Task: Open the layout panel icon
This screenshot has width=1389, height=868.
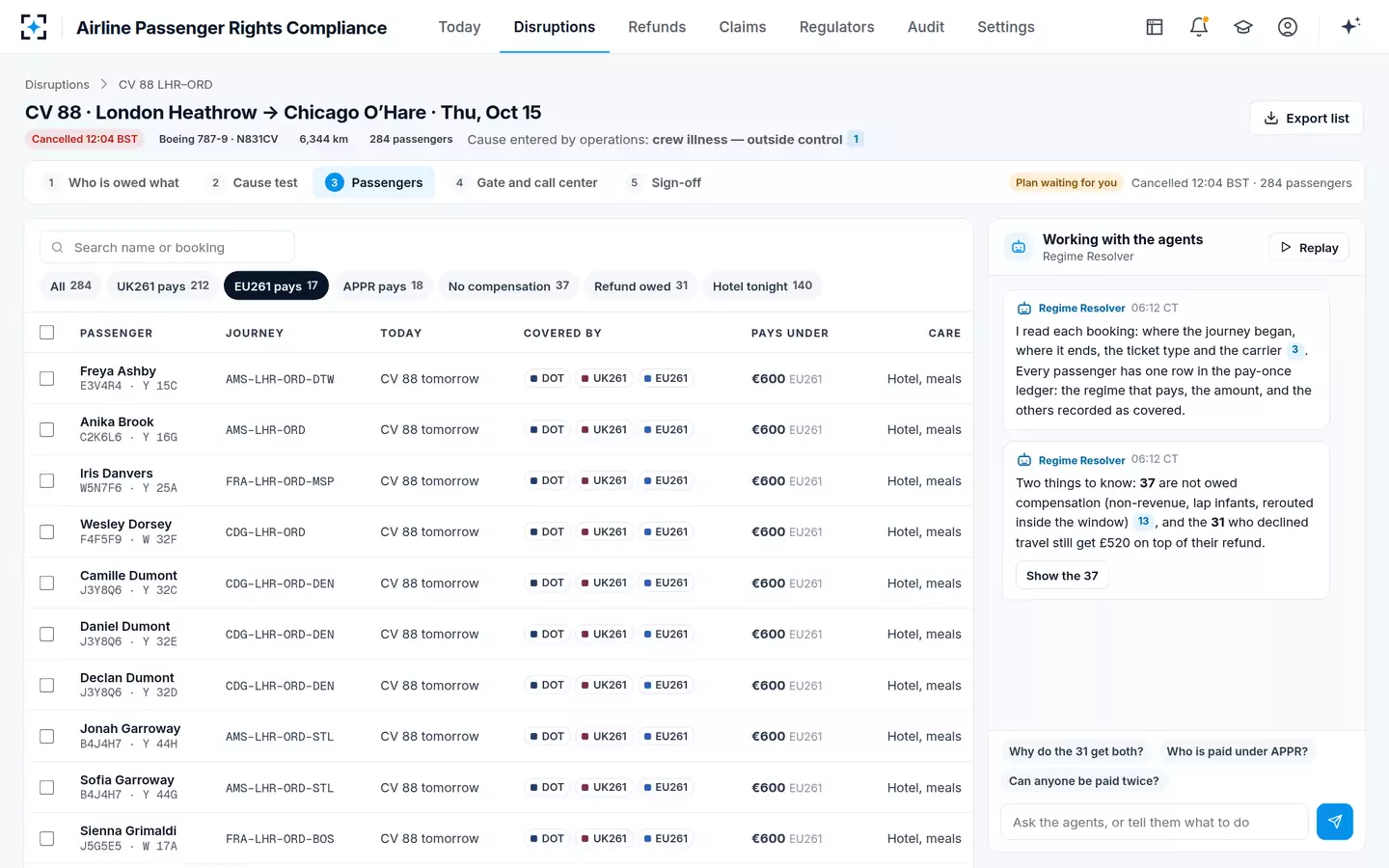Action: point(1155,27)
